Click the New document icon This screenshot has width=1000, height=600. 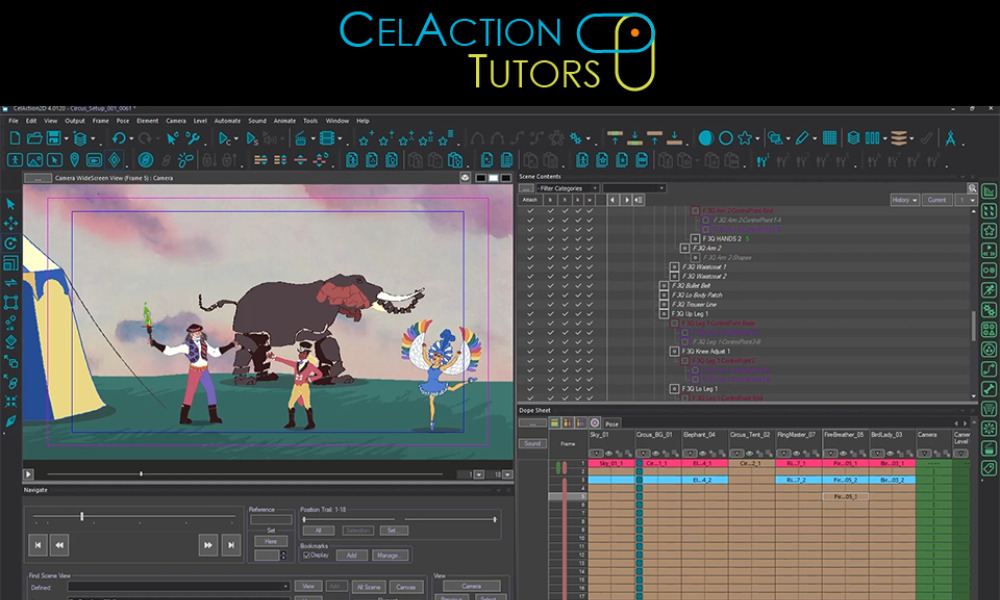(x=15, y=138)
